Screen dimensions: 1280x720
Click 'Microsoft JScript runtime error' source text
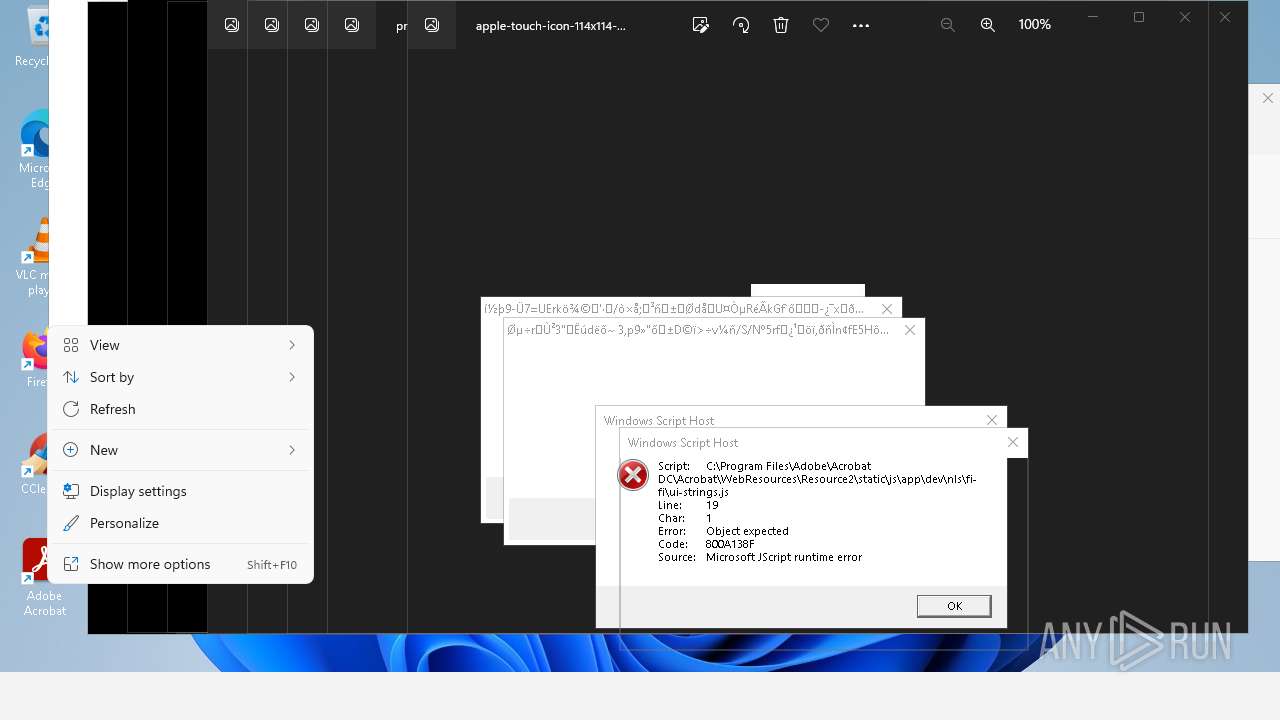(784, 557)
